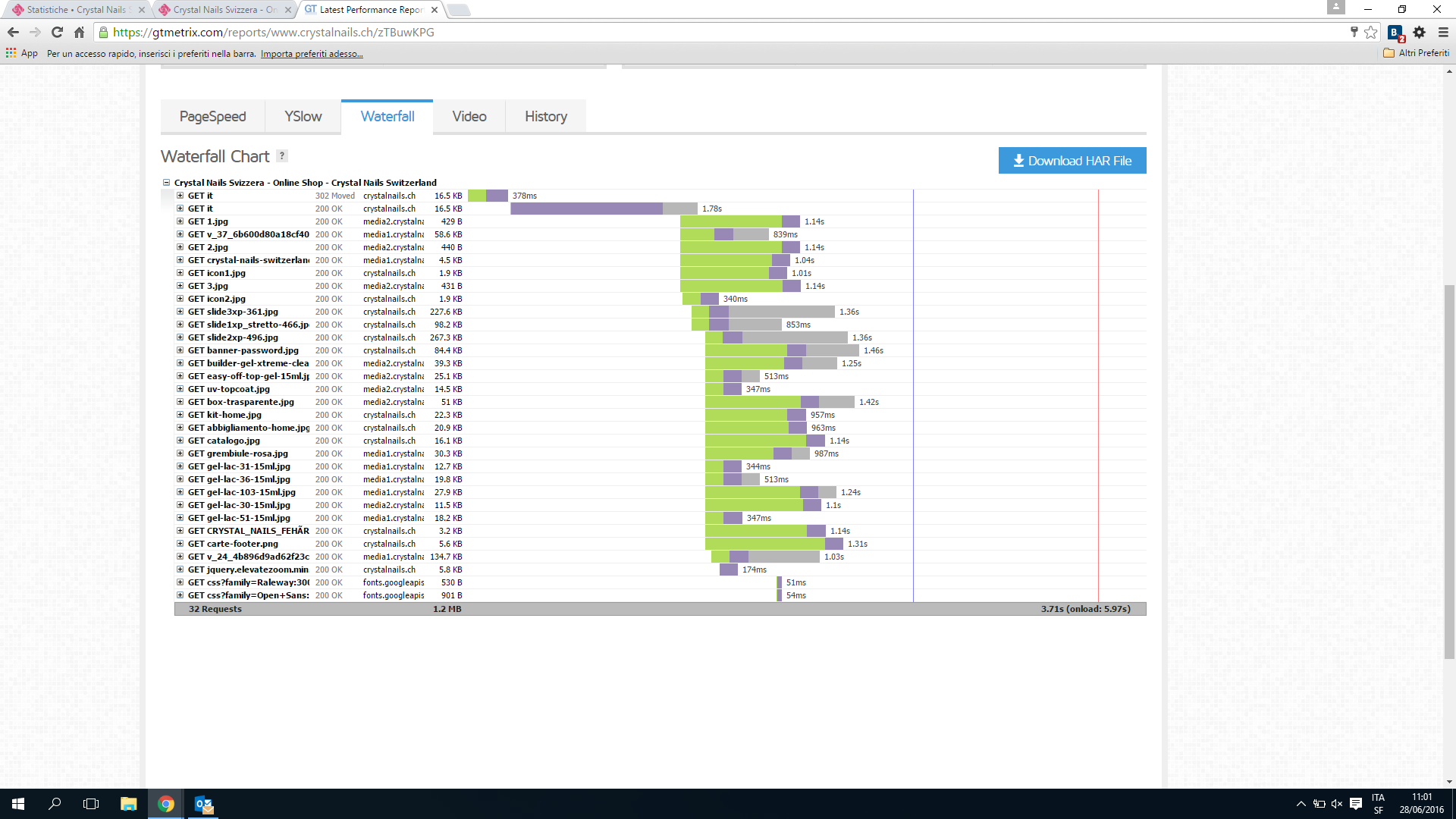Image resolution: width=1456 pixels, height=819 pixels.
Task: Switch to the PageSpeed tab
Action: click(212, 117)
